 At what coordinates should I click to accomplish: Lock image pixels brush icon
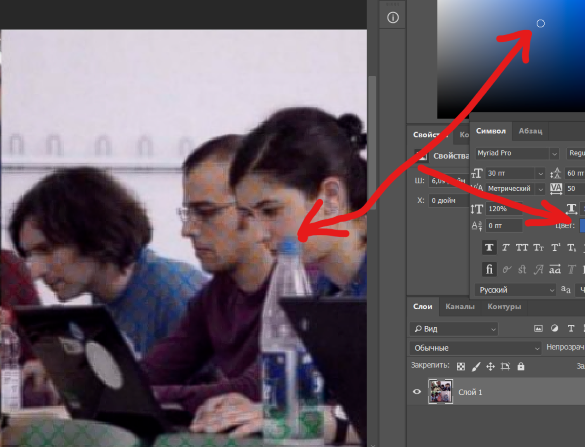(x=476, y=367)
